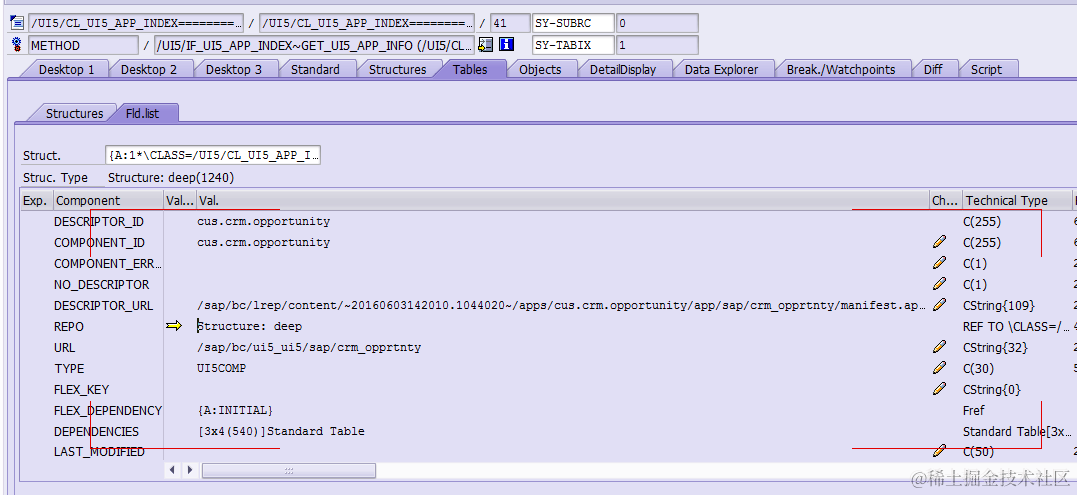
Task: Select the inner Structures sub-tab
Action: click(74, 113)
